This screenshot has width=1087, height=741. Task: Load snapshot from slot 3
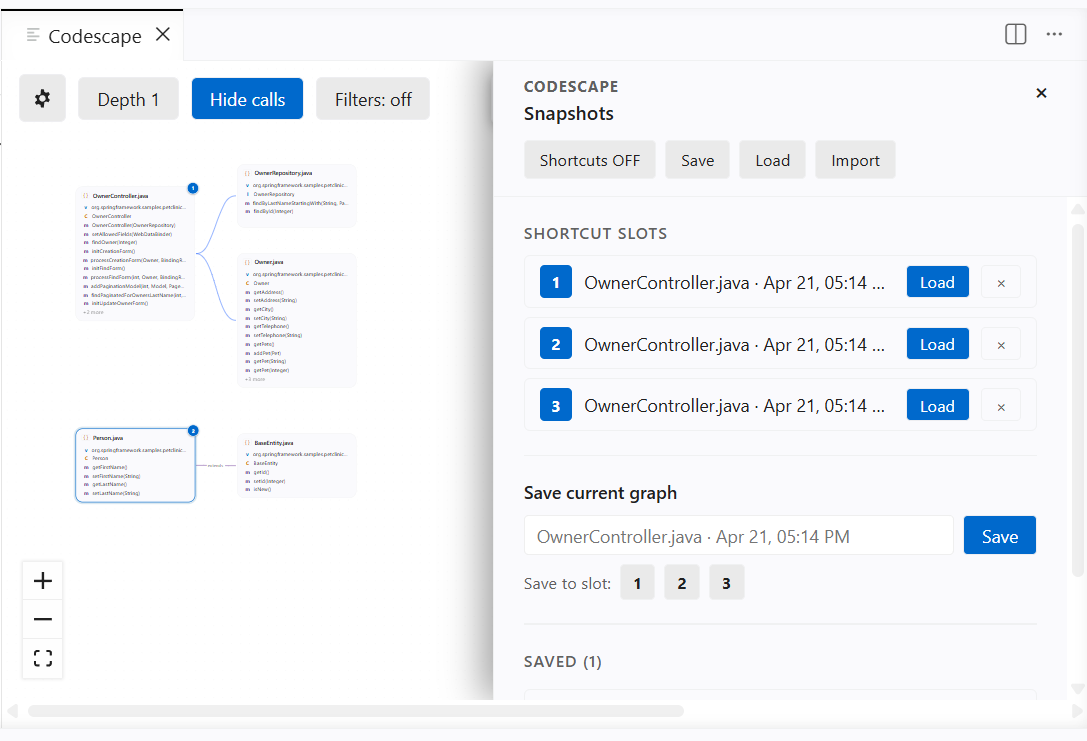tap(937, 406)
